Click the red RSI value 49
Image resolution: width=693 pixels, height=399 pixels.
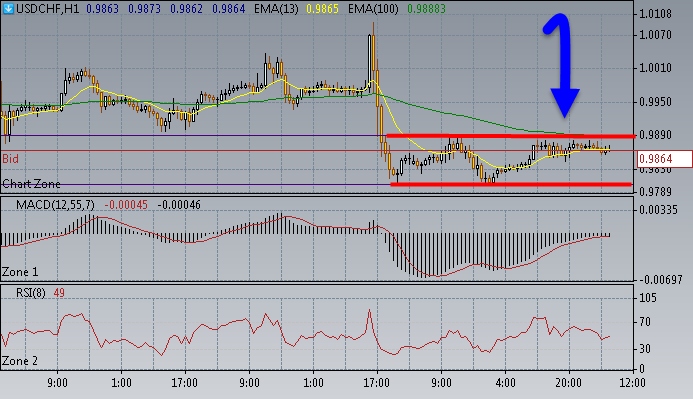(59, 293)
